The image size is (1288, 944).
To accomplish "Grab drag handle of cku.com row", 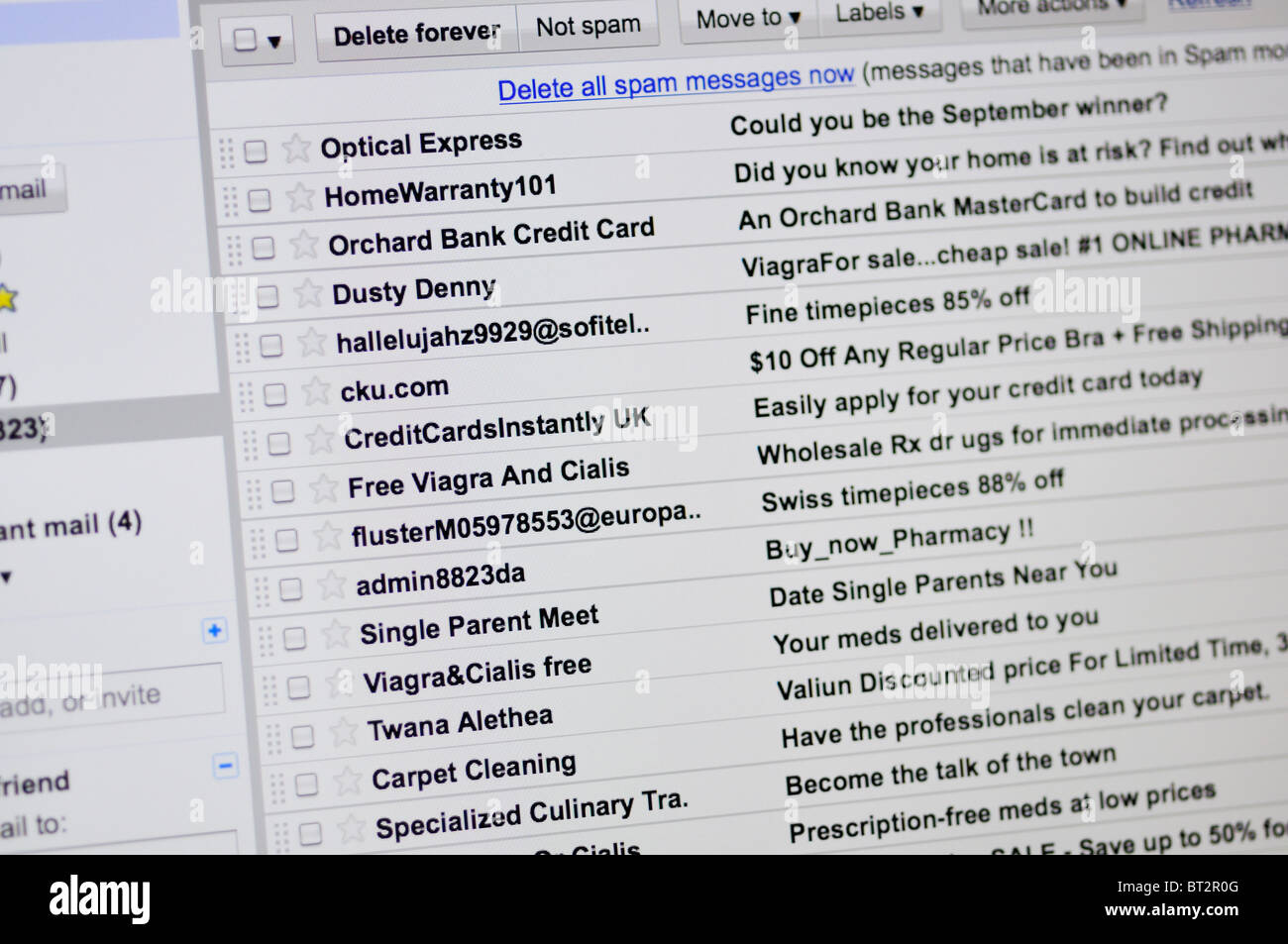I will point(246,395).
